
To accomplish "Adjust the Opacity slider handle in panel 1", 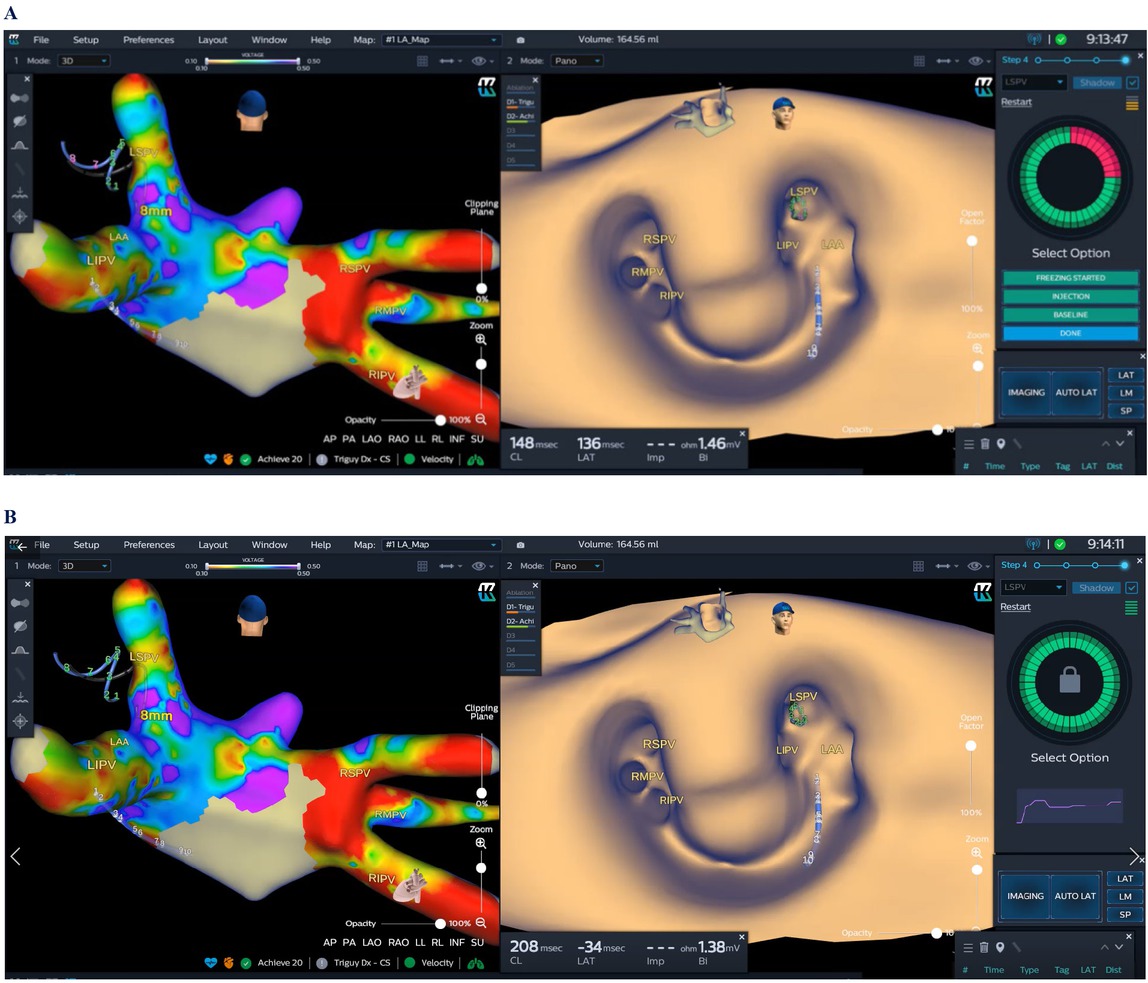I will tap(441, 420).
